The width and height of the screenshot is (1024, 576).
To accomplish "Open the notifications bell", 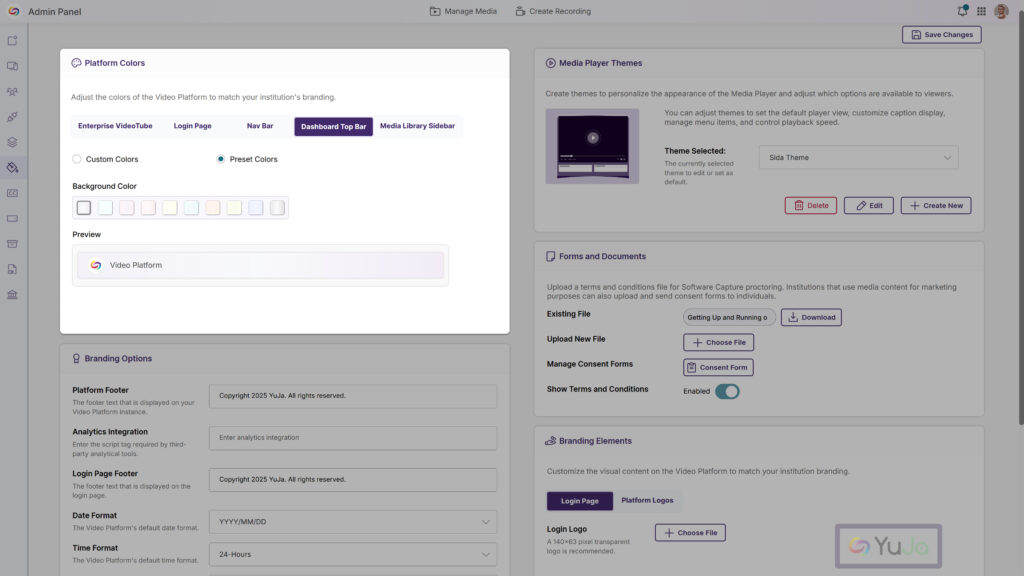I will (x=962, y=11).
